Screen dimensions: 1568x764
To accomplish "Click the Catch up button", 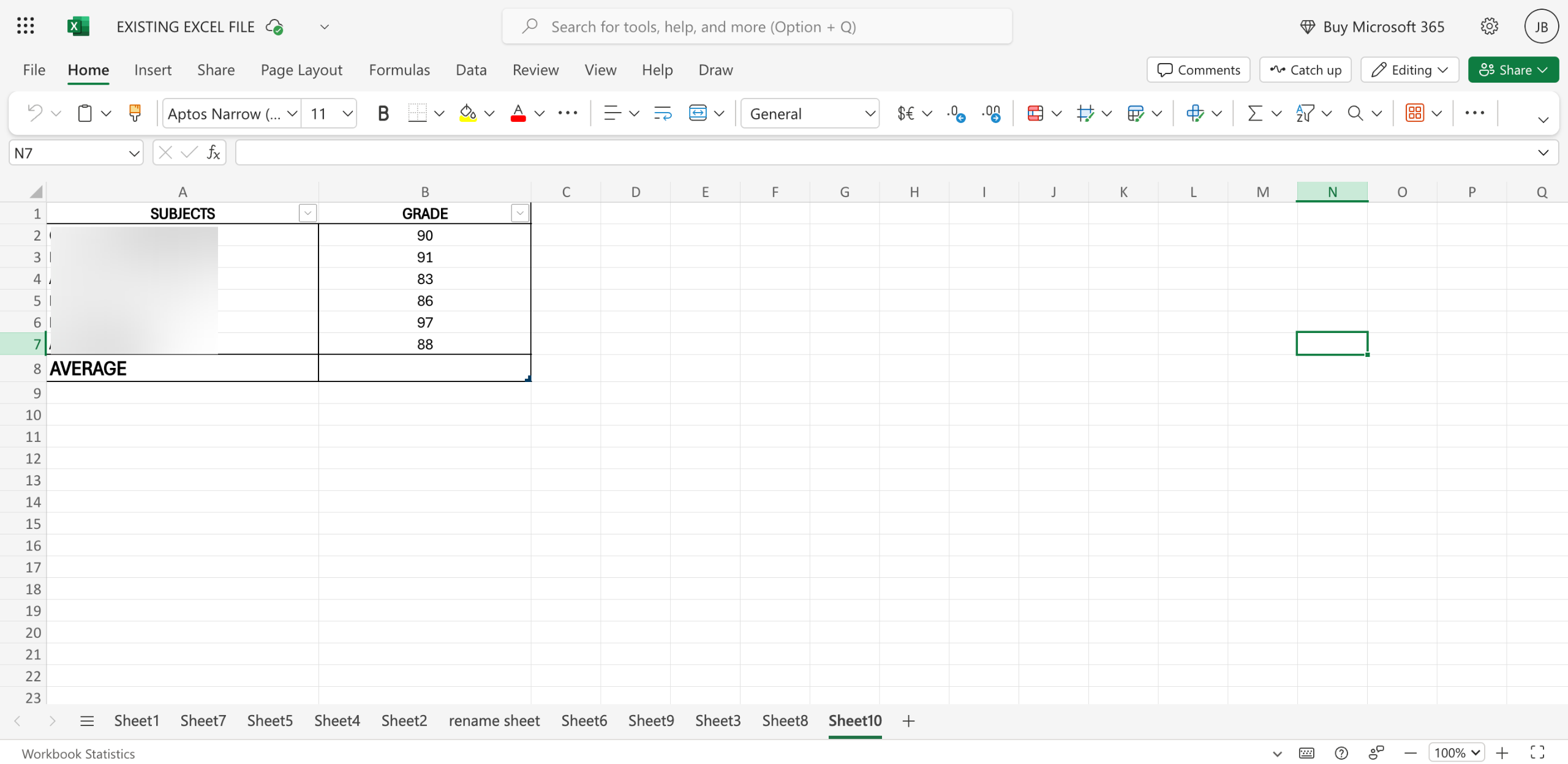I will pos(1305,70).
